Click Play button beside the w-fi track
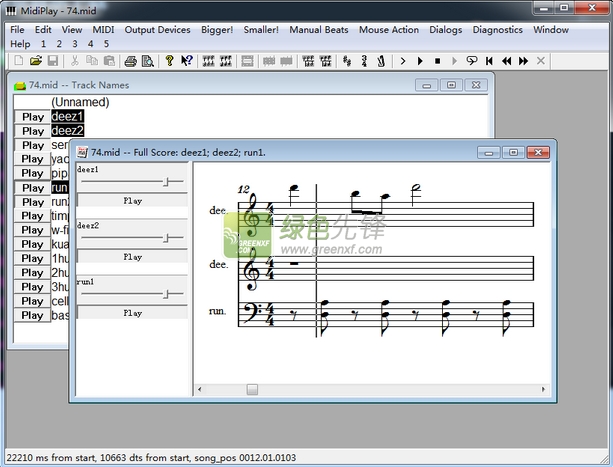Image resolution: width=613 pixels, height=467 pixels. pos(32,230)
